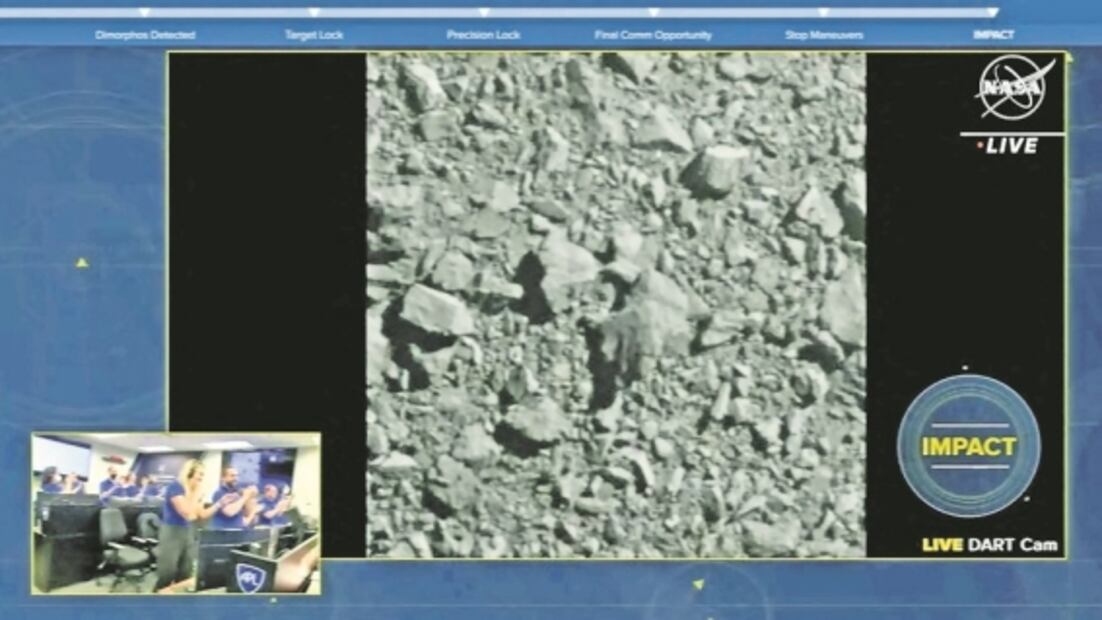Click the APL shield logo

click(x=250, y=577)
